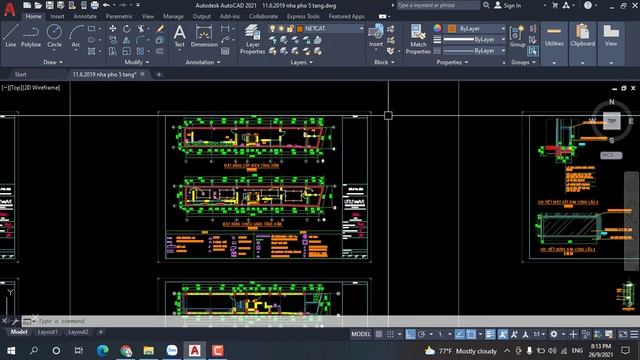The width and height of the screenshot is (640, 360).
Task: Select the Line drawing tool
Action: click(11, 36)
